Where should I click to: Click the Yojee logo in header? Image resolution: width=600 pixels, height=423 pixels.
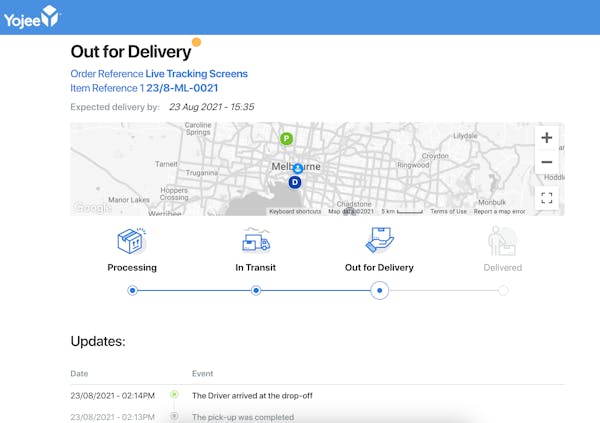[32, 17]
